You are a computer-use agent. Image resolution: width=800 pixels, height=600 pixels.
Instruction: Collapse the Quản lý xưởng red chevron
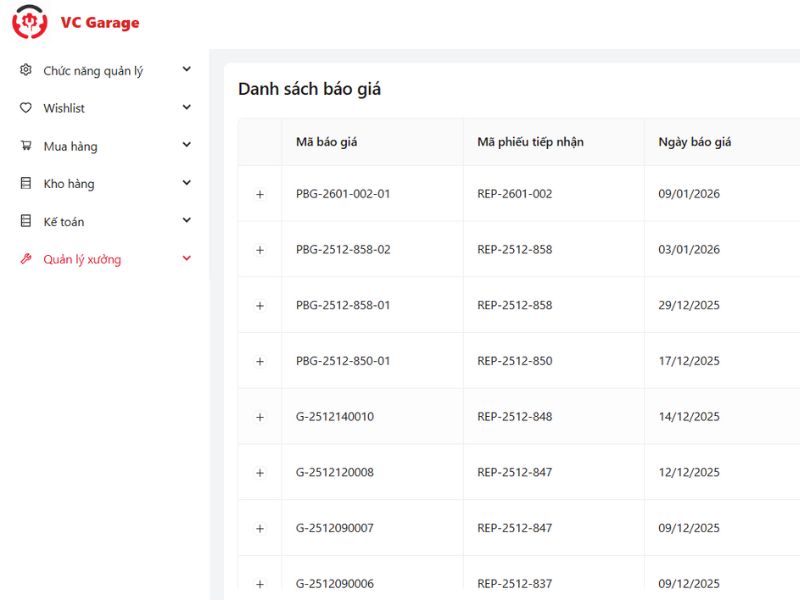(x=186, y=259)
